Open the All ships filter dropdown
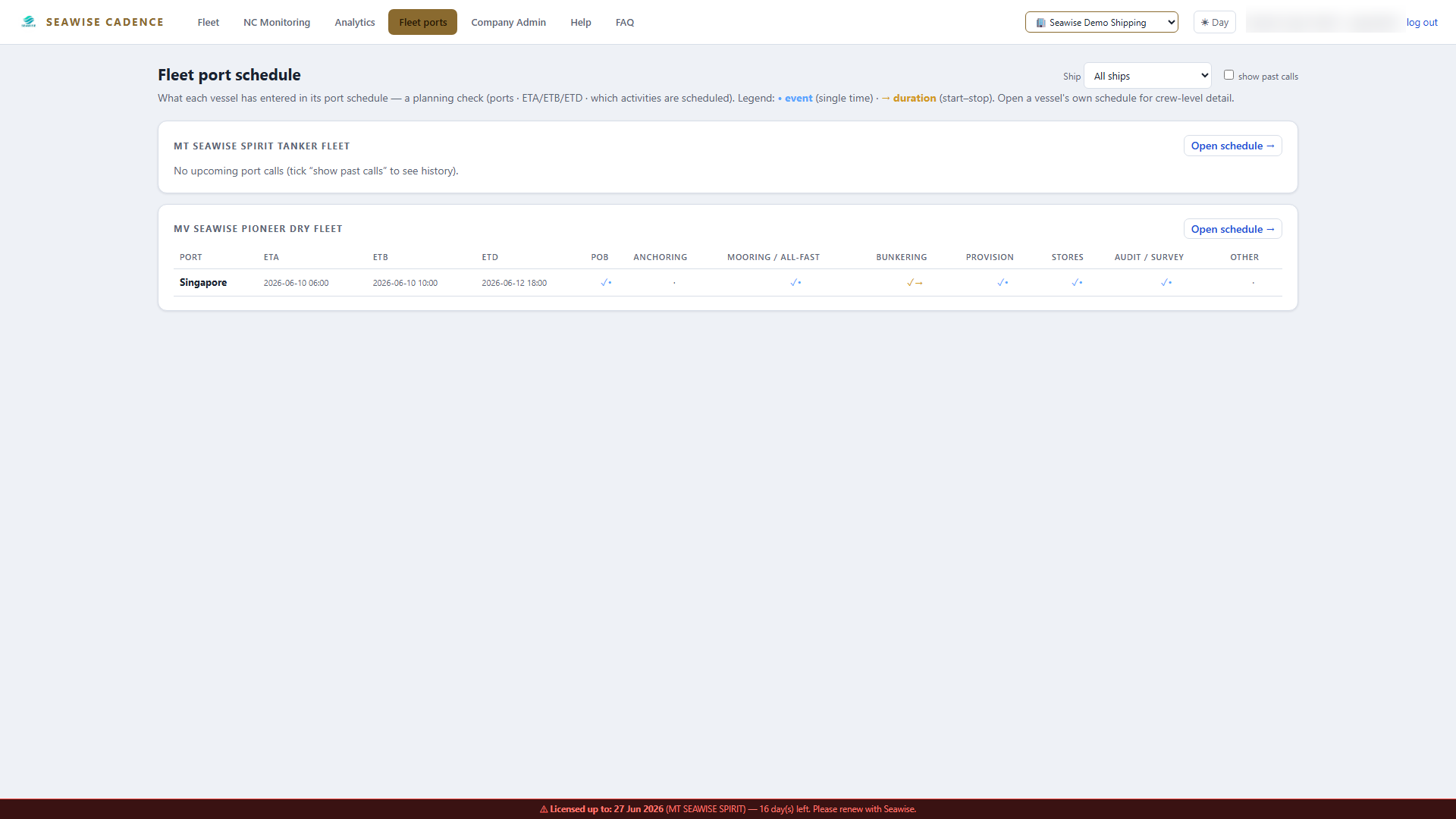 pos(1147,76)
